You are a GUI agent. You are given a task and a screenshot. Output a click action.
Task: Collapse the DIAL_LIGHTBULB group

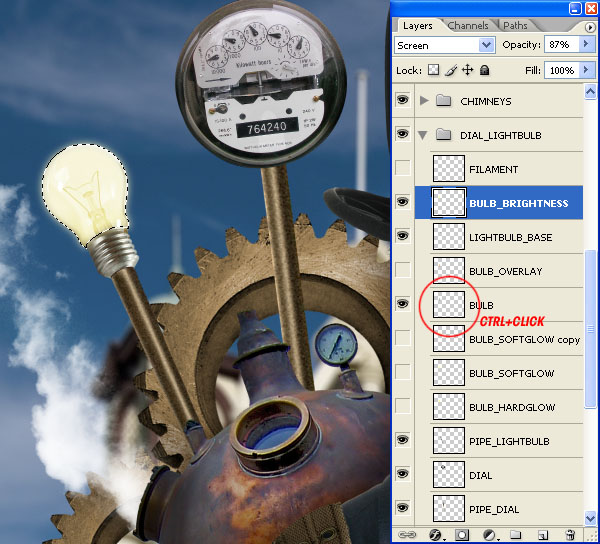pyautogui.click(x=423, y=135)
